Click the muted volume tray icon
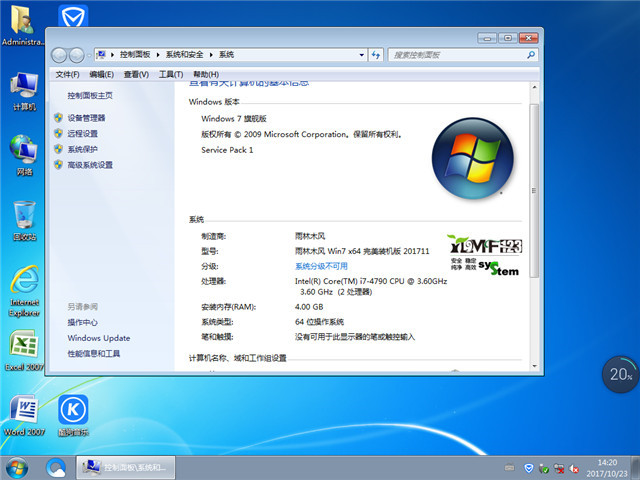 tap(574, 468)
